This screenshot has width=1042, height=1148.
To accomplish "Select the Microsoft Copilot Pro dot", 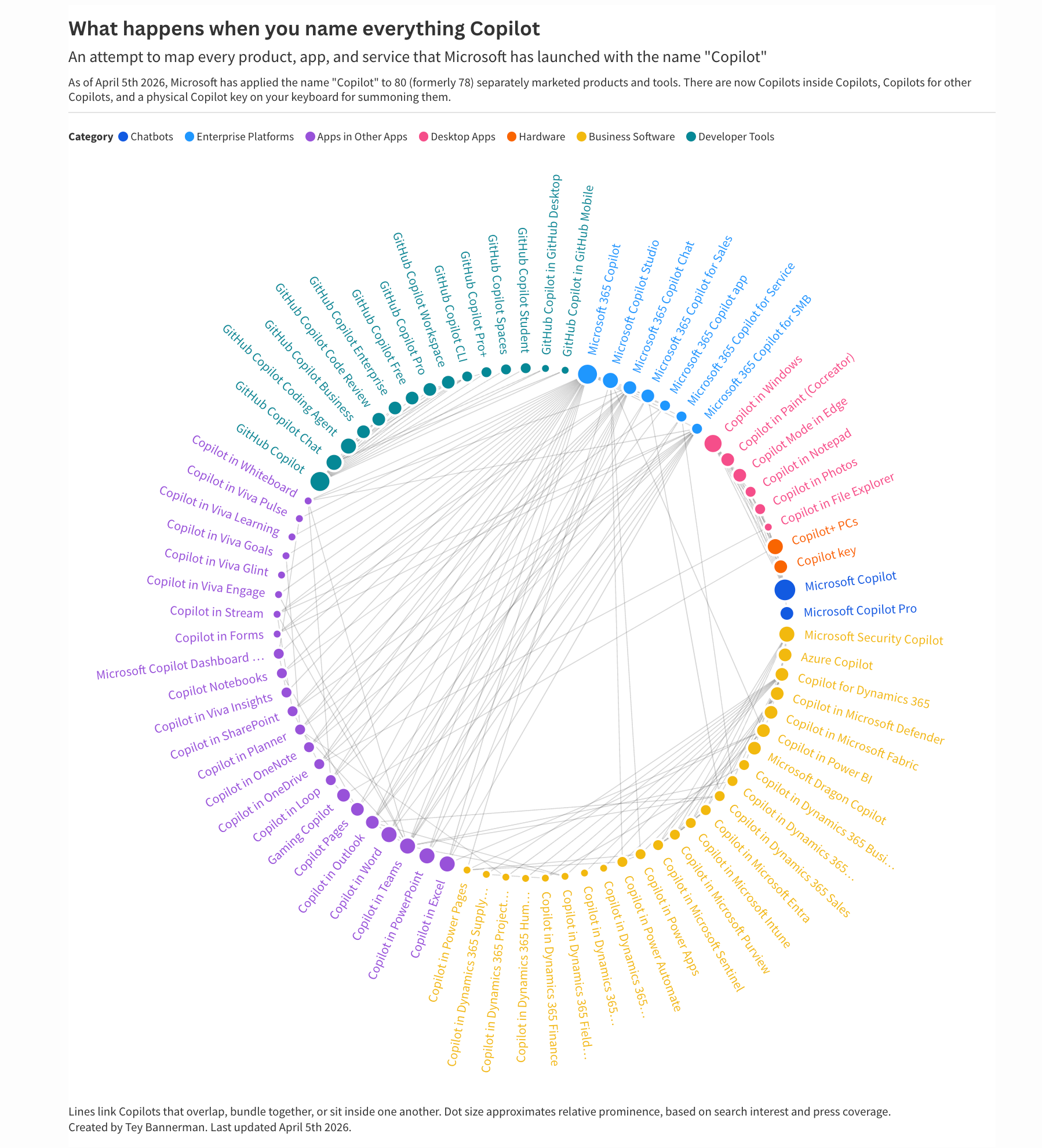I will click(x=786, y=613).
